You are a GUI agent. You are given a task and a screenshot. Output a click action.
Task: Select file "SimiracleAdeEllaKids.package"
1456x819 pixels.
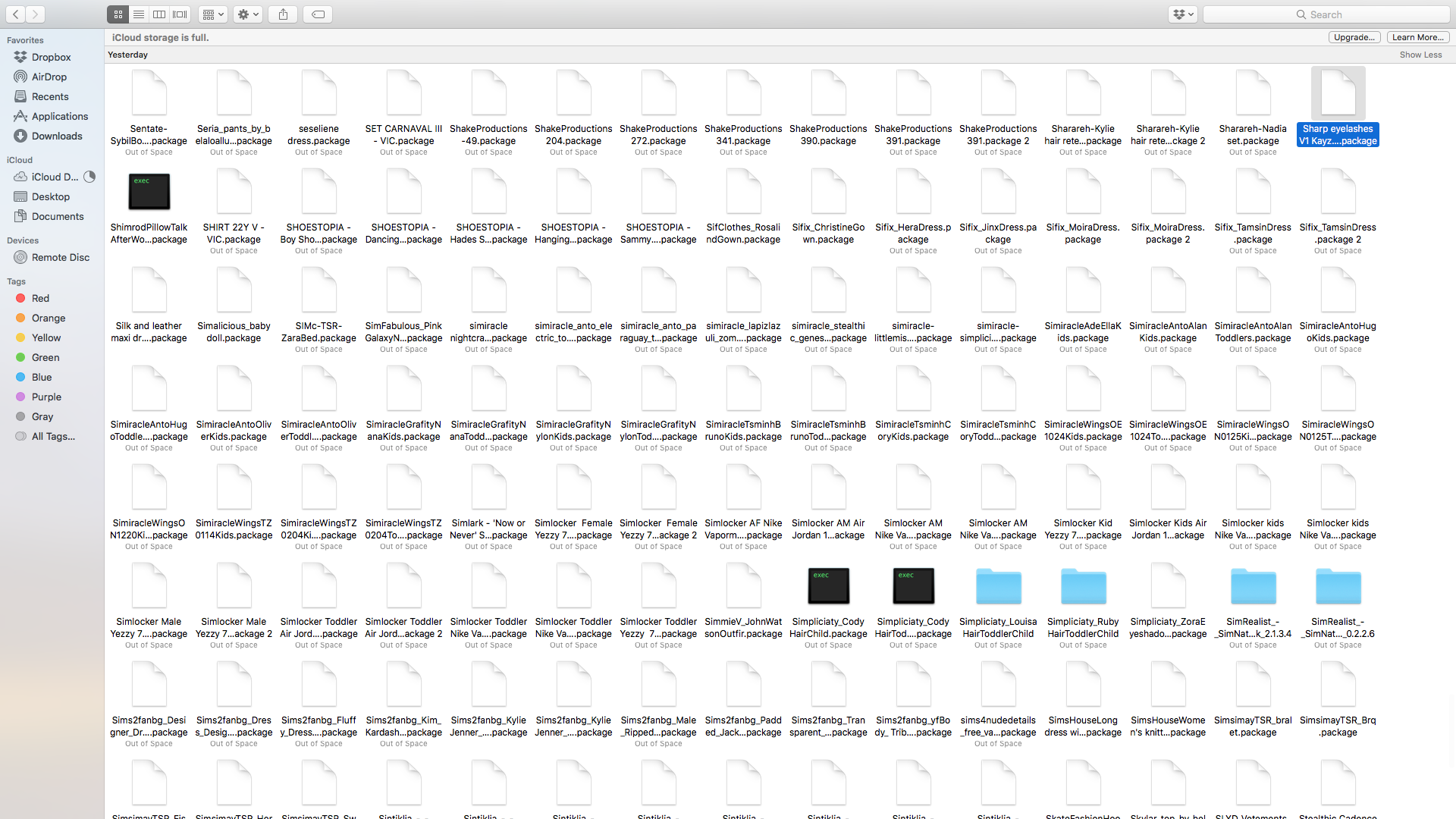point(1084,290)
